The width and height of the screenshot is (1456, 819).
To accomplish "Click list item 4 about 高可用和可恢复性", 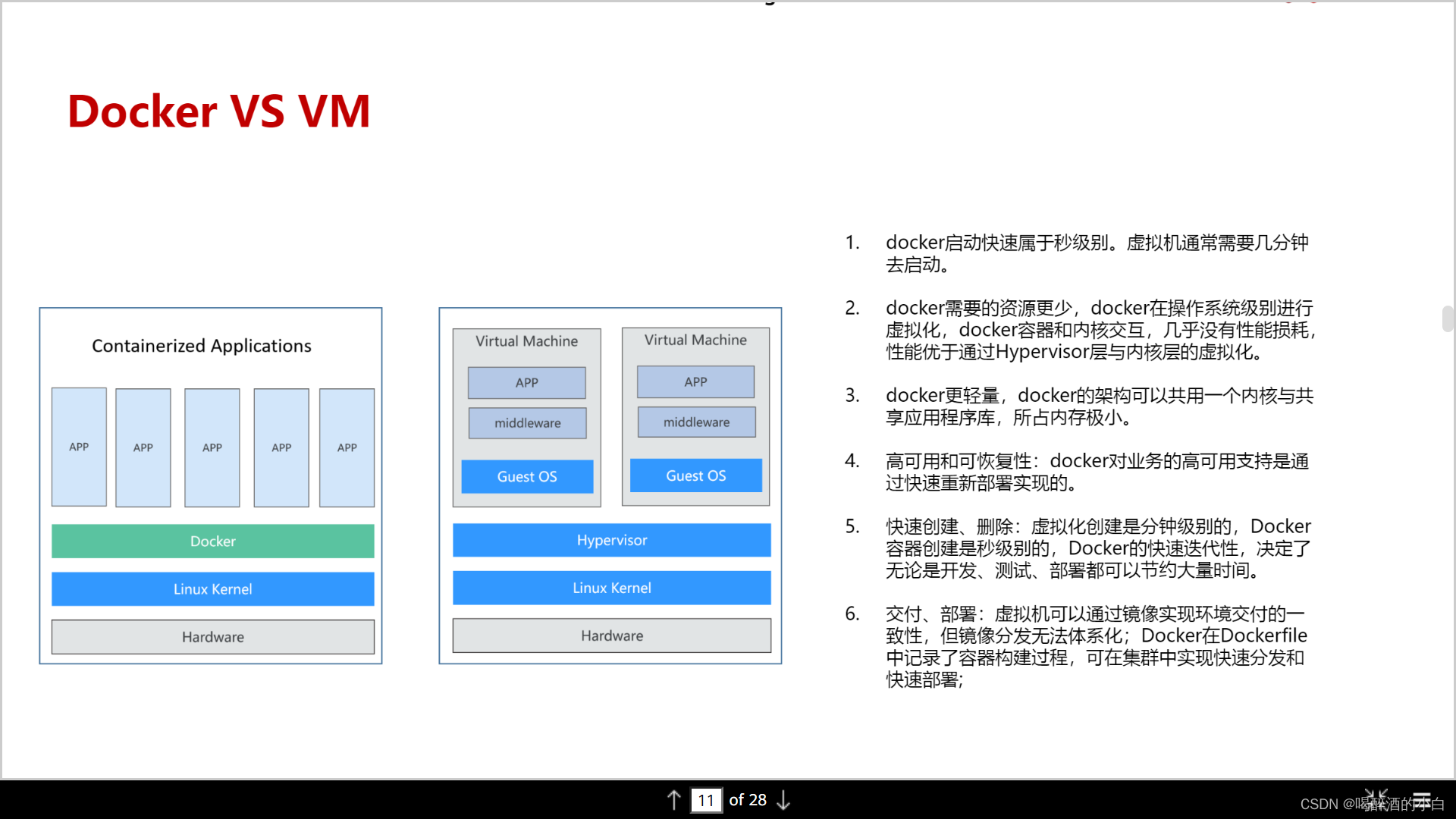I will tap(1097, 472).
